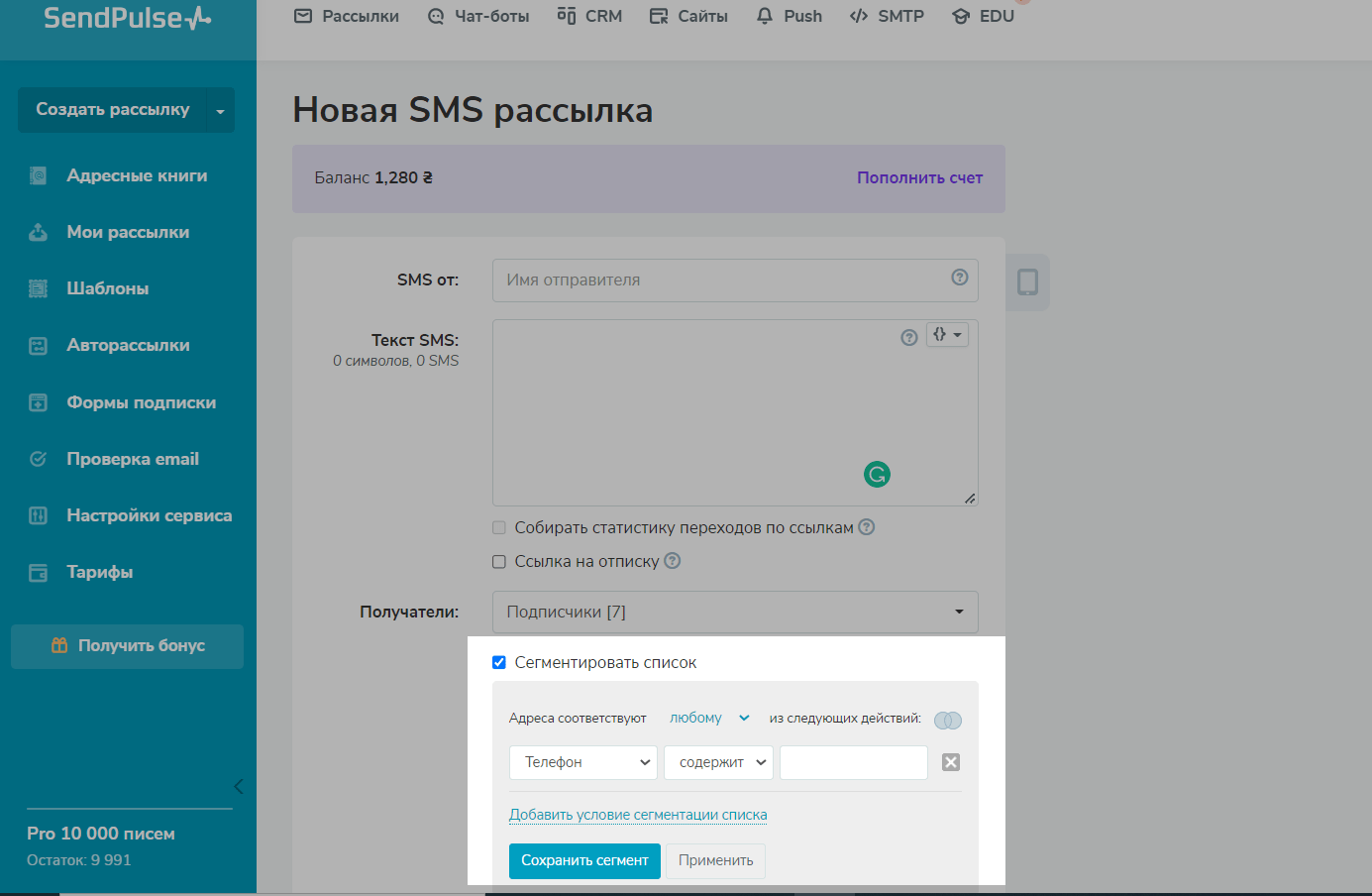1372x896 pixels.
Task: Open the CRM tab in top navigation
Action: point(589,16)
